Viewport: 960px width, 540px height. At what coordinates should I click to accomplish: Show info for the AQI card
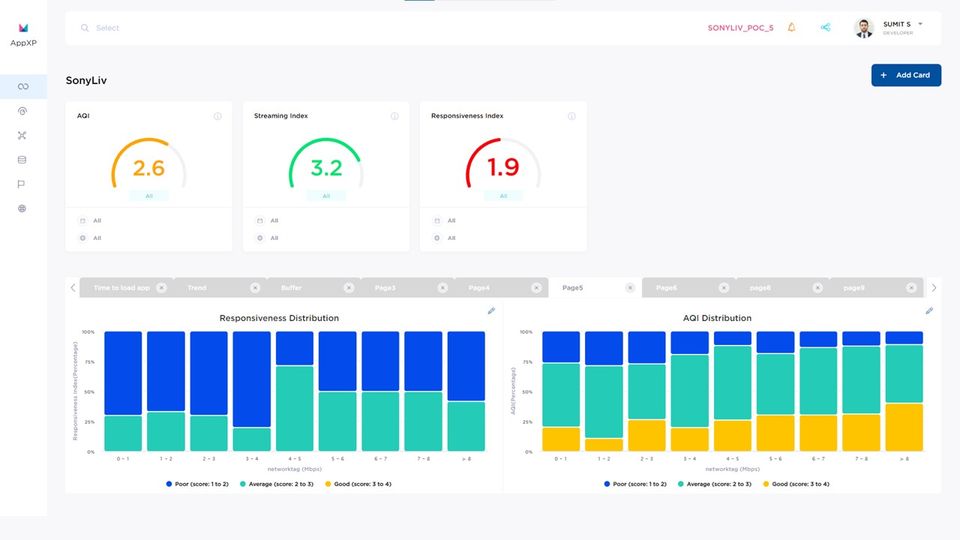[x=217, y=116]
